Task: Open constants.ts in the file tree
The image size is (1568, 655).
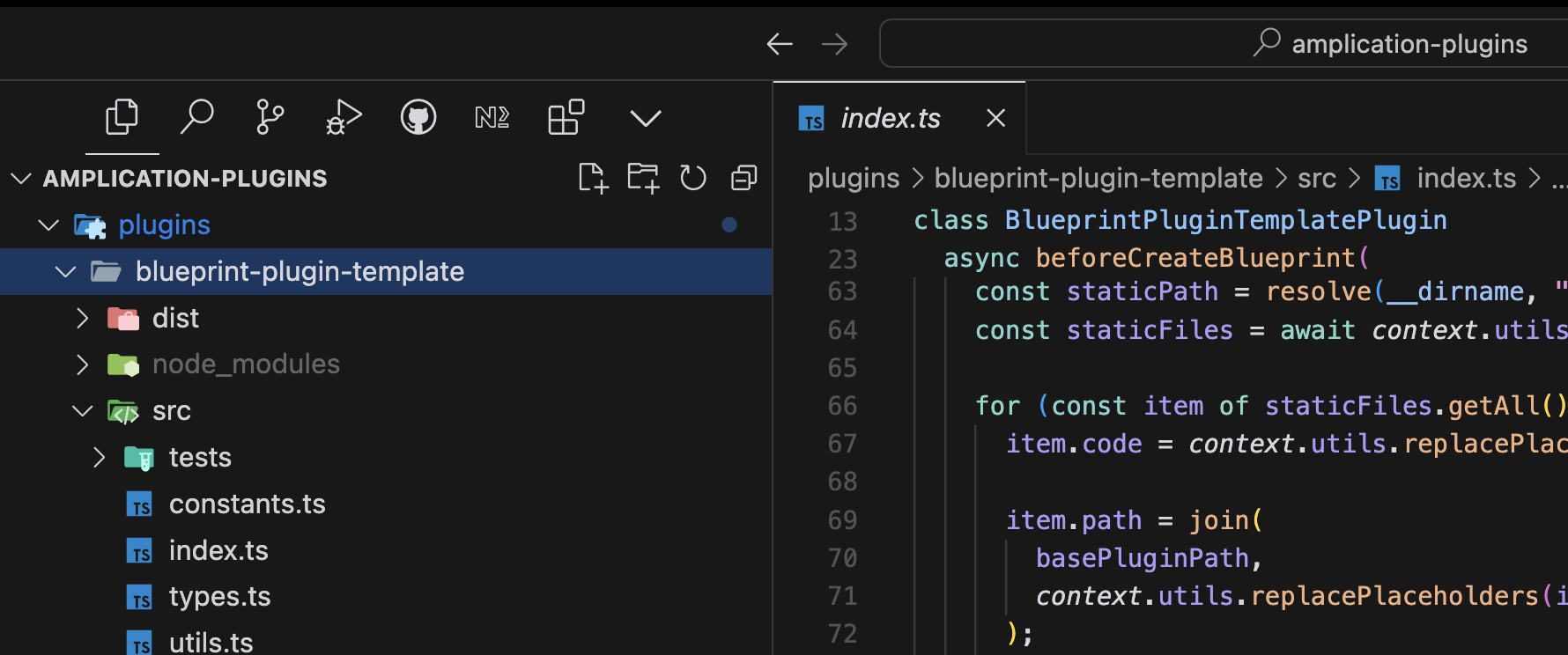Action: (x=386, y=504)
